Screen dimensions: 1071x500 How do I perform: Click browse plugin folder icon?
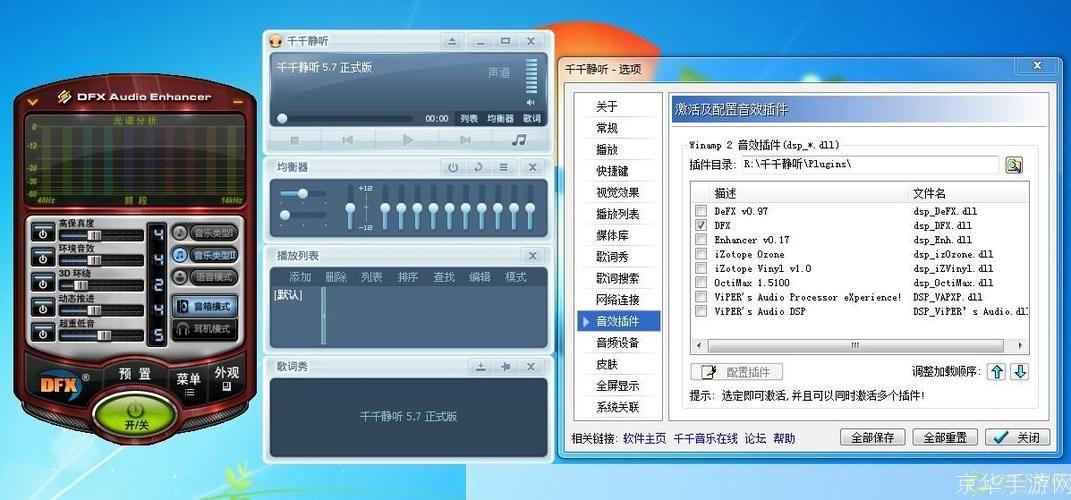click(x=1014, y=165)
